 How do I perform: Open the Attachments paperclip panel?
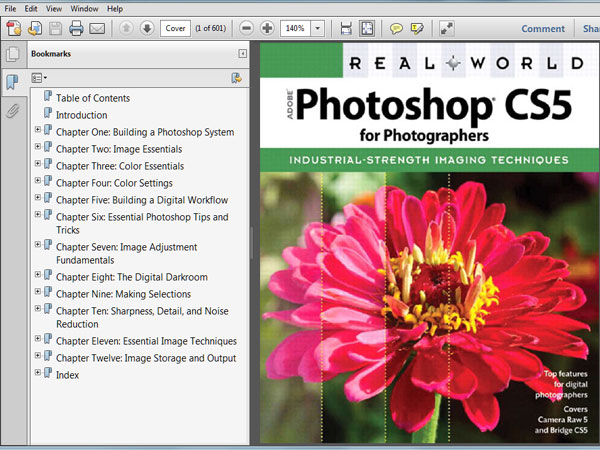point(12,111)
